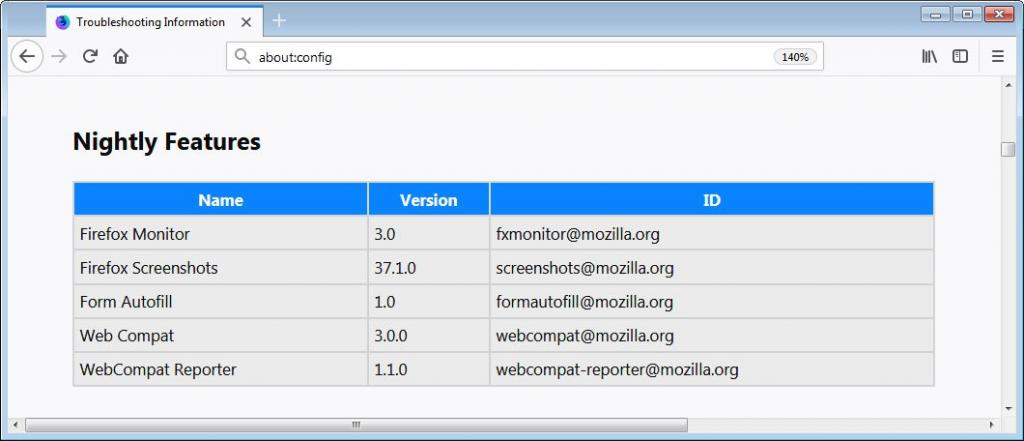Select the WebCompat Reporter cell
The image size is (1024, 441).
click(221, 369)
